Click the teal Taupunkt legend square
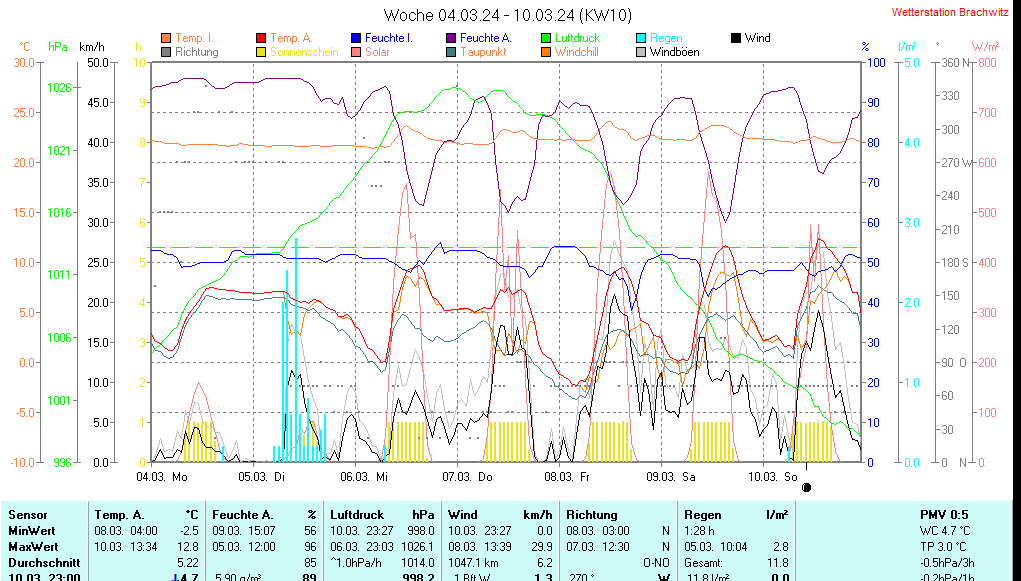 click(x=451, y=52)
